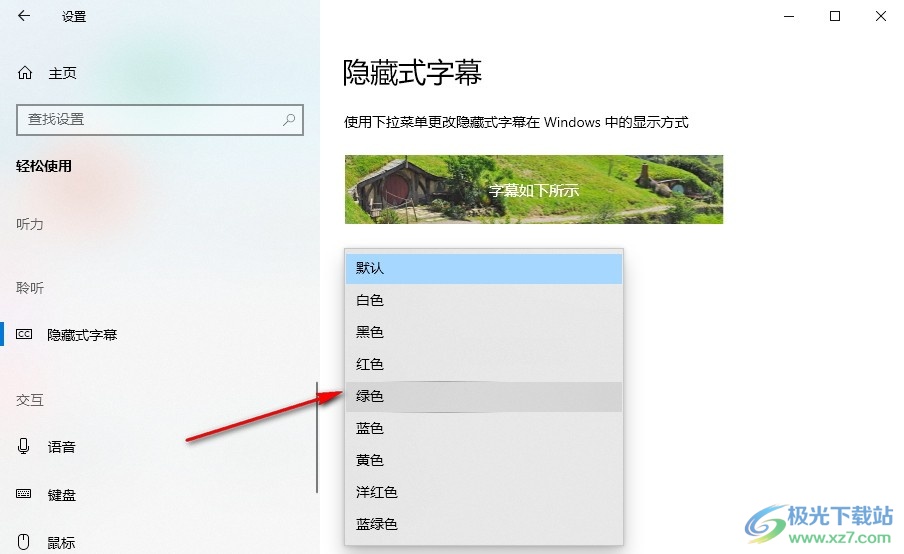Screen dimensions: 904x554
Task: Click the back arrow in Settings
Action: pyautogui.click(x=24, y=16)
